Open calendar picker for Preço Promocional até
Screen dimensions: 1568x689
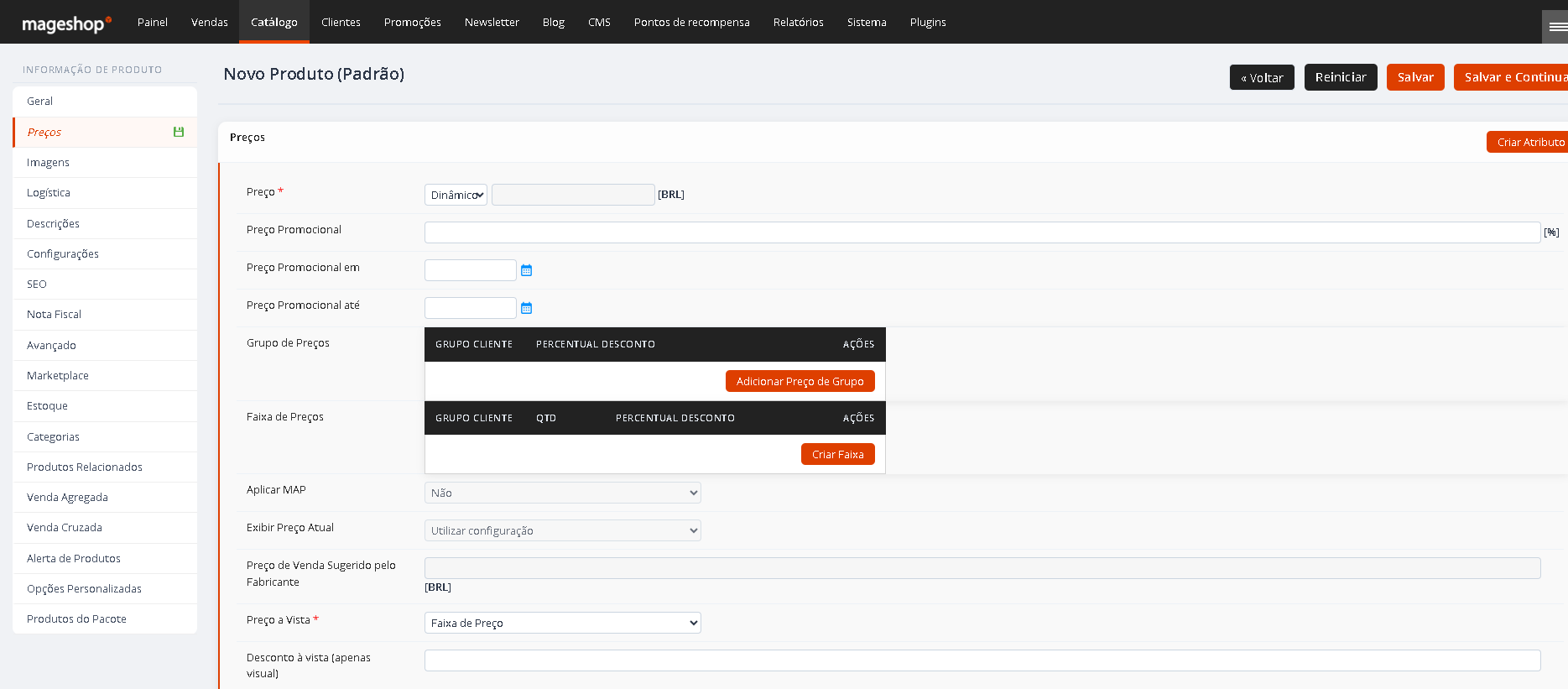pyautogui.click(x=526, y=308)
